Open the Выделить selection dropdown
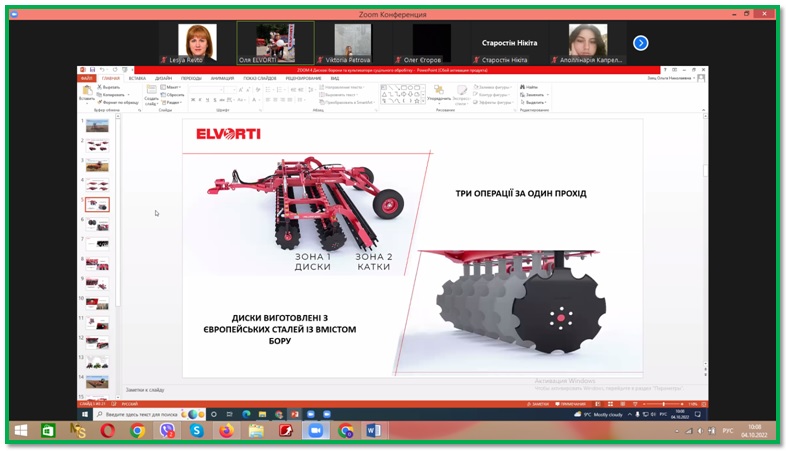This screenshot has height=451, width=786. coord(533,102)
